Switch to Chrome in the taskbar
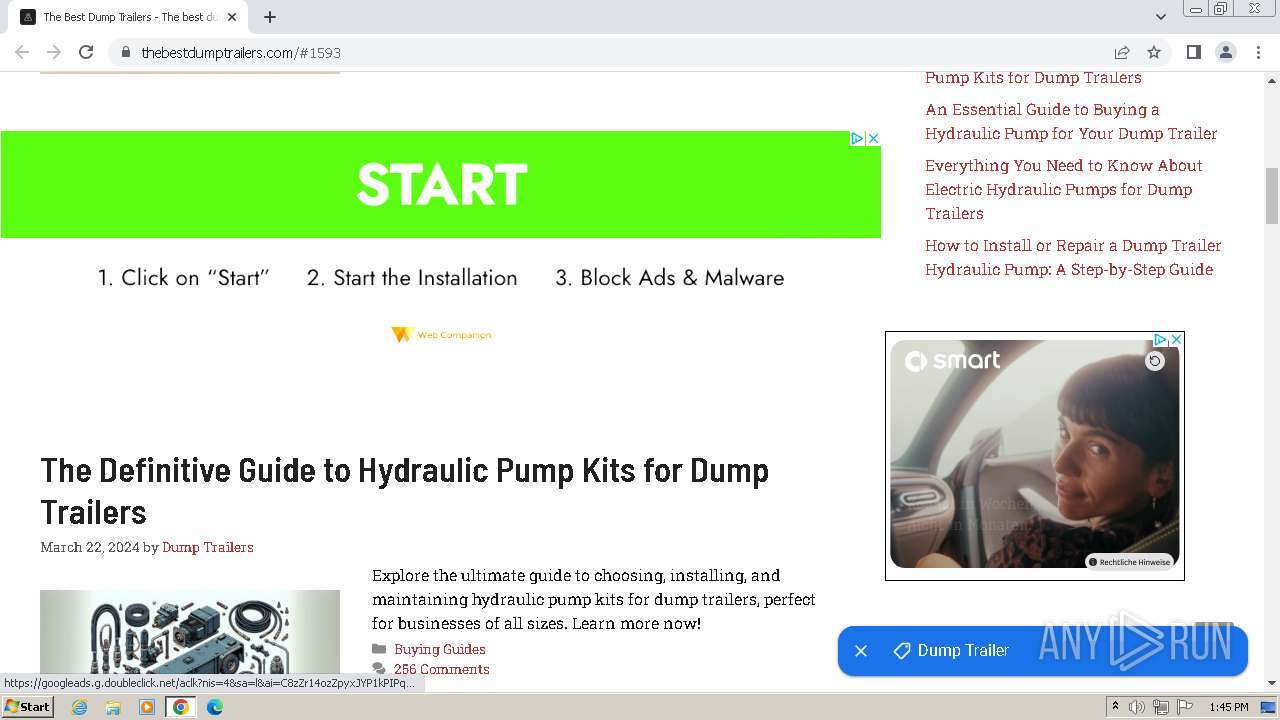 coord(181,707)
